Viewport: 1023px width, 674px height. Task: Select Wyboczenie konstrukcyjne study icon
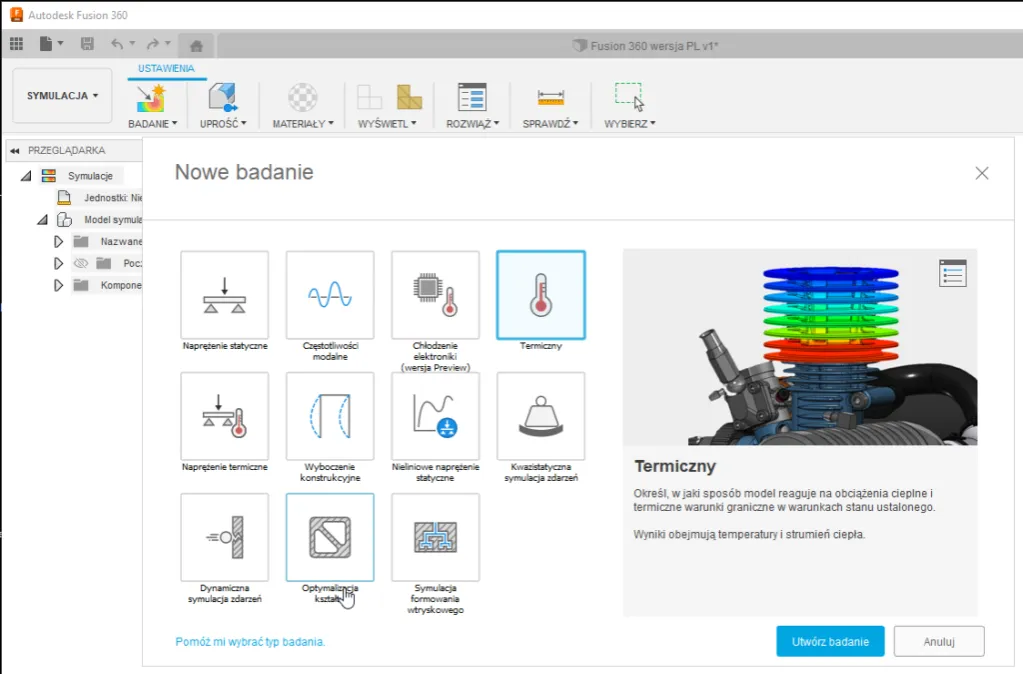pos(330,416)
